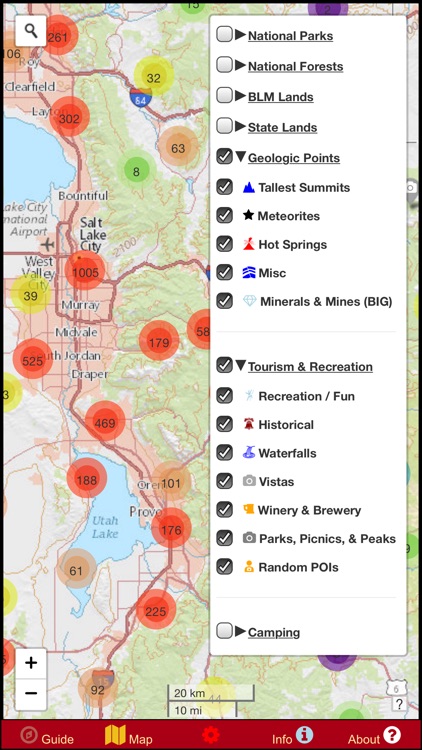Click the Winery & Brewery mug icon

(x=249, y=510)
